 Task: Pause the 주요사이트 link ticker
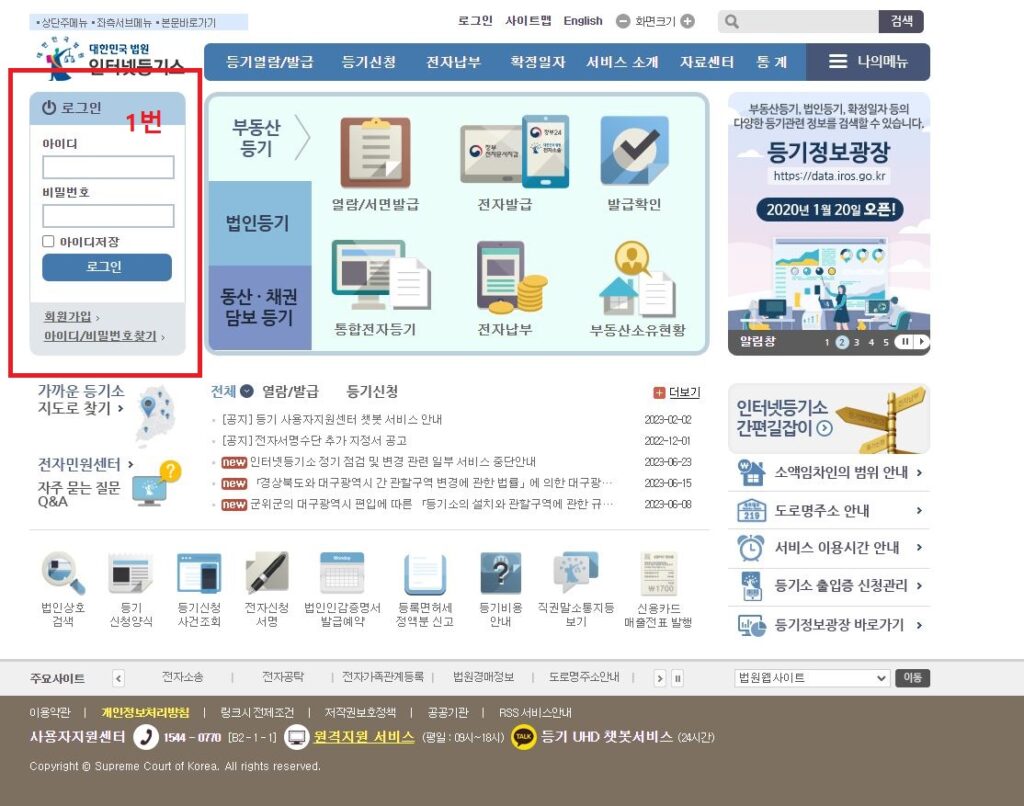click(678, 679)
